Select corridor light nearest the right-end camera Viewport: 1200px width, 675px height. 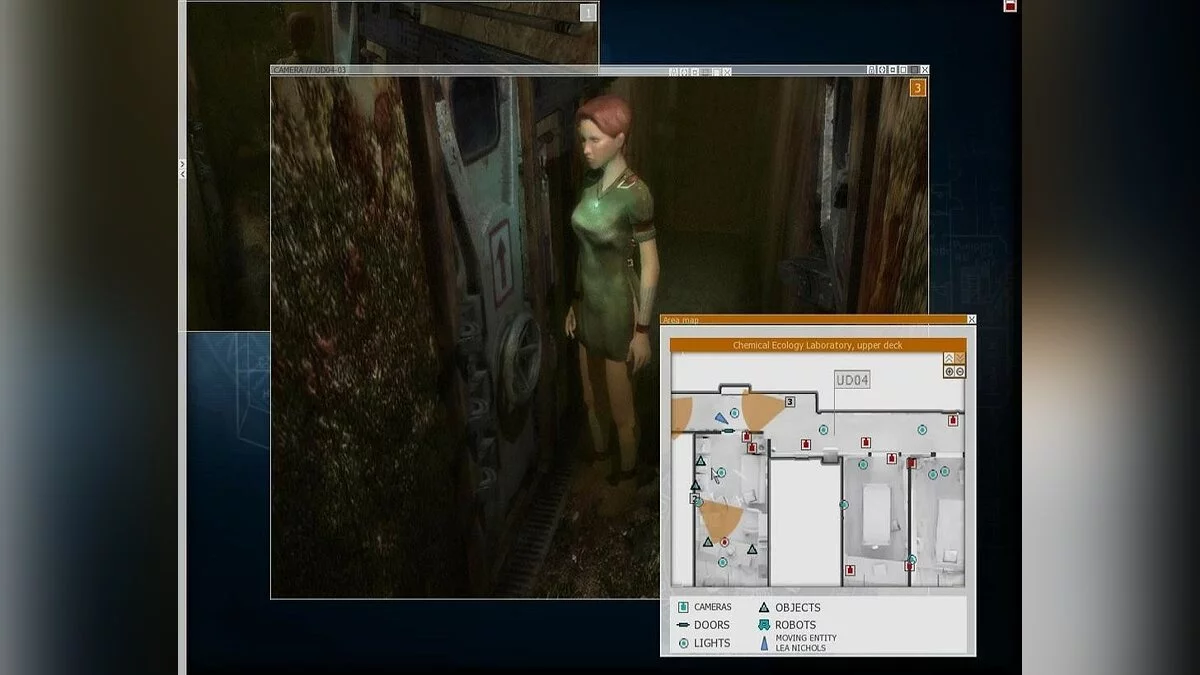click(x=922, y=430)
